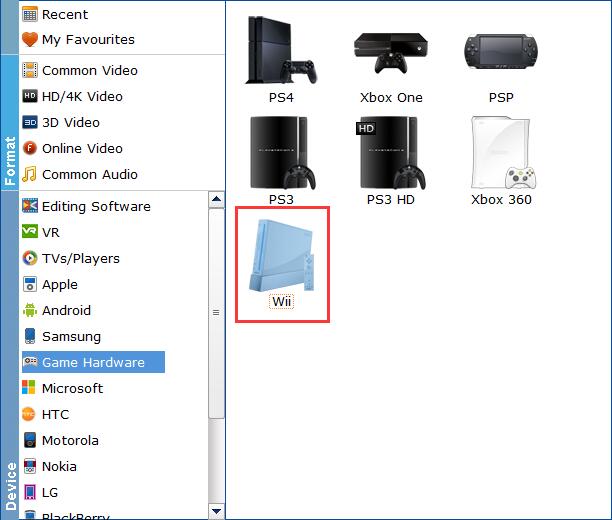Select the PS4 device profile thumbnail

(281, 50)
